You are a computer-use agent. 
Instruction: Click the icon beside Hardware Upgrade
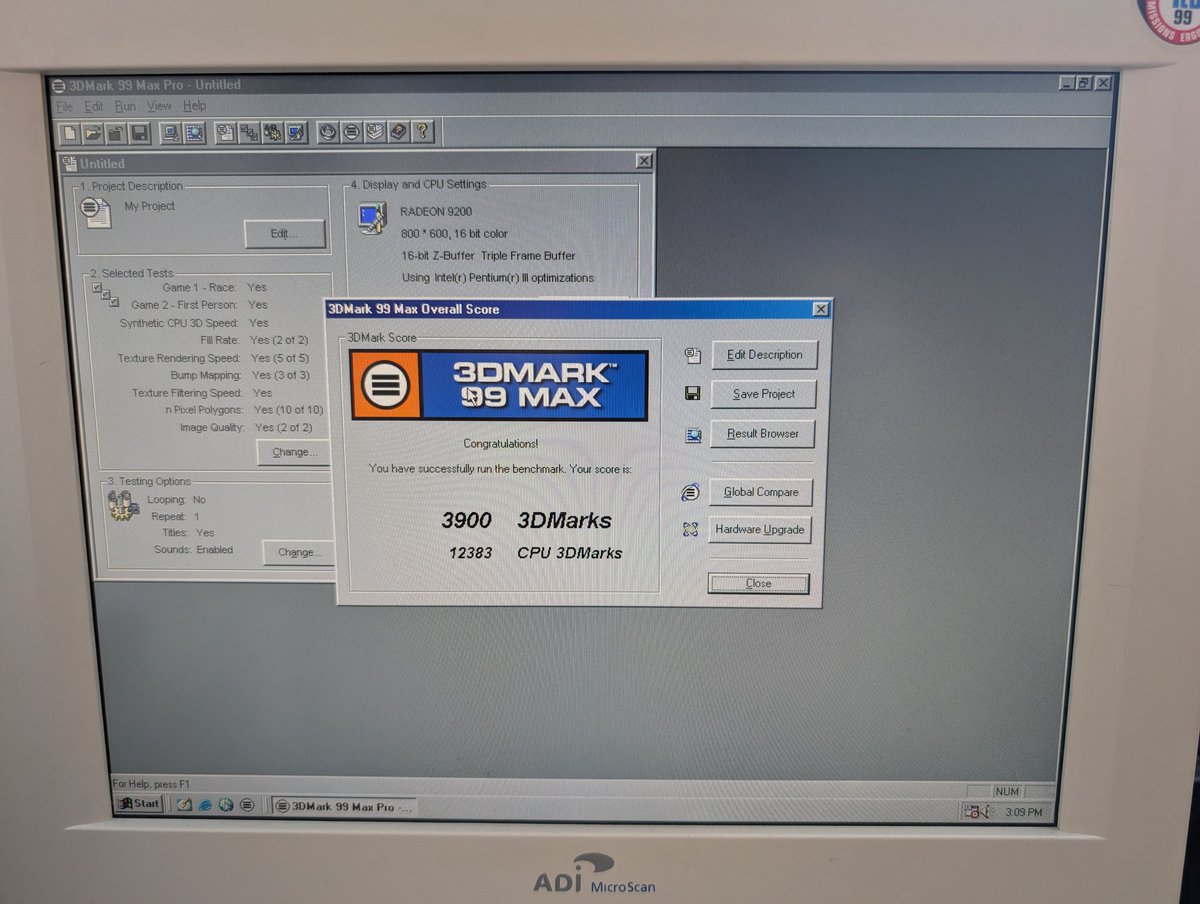click(690, 530)
